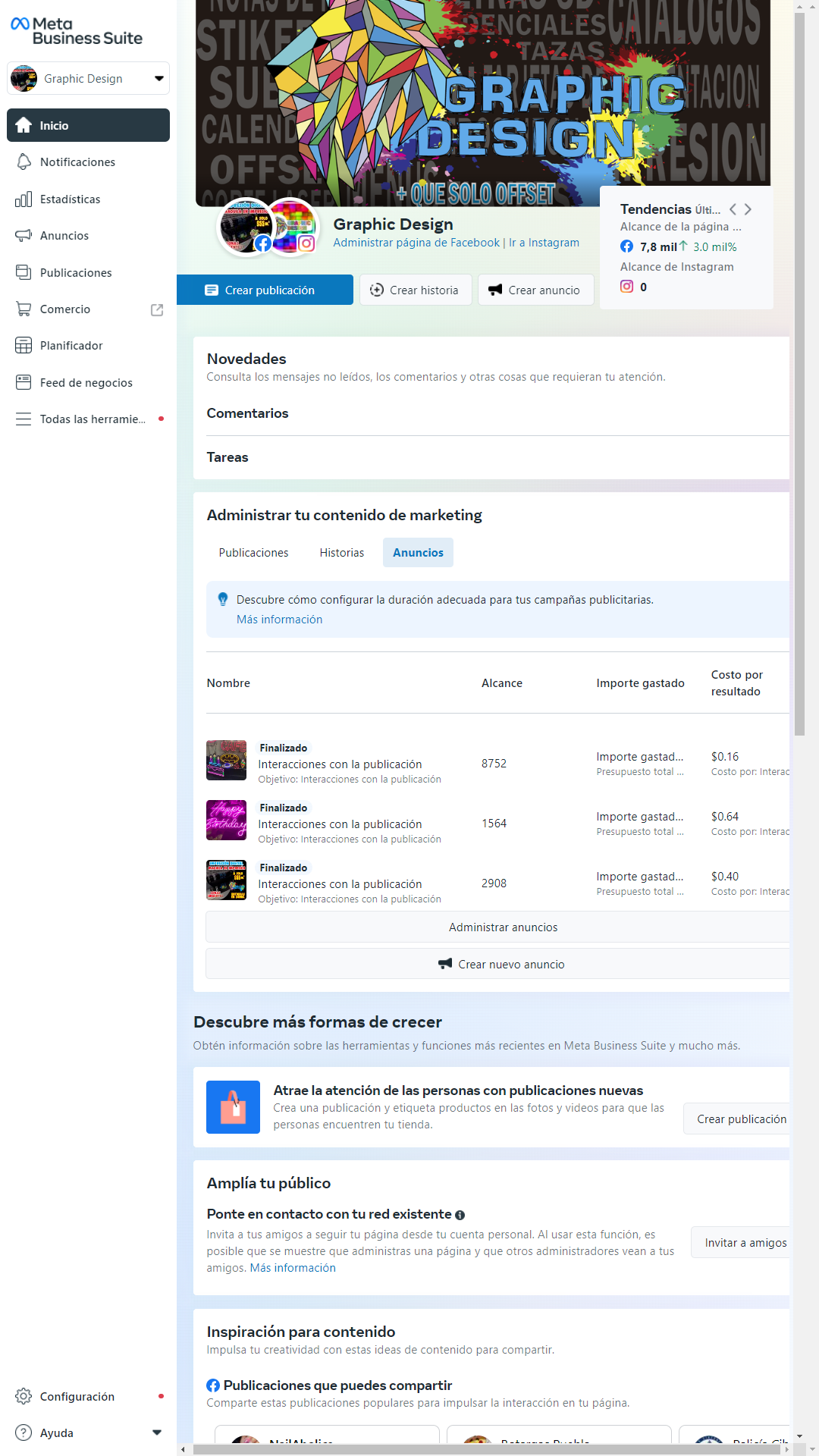This screenshot has height=1456, width=819.
Task: Open Más información link under Amplía tu público
Action: (293, 1268)
